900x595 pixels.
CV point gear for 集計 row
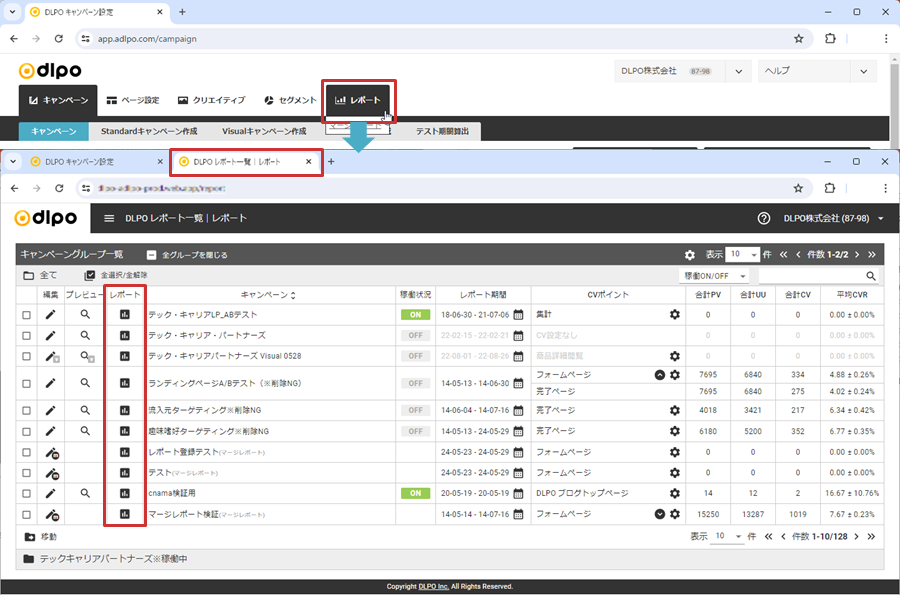(675, 314)
